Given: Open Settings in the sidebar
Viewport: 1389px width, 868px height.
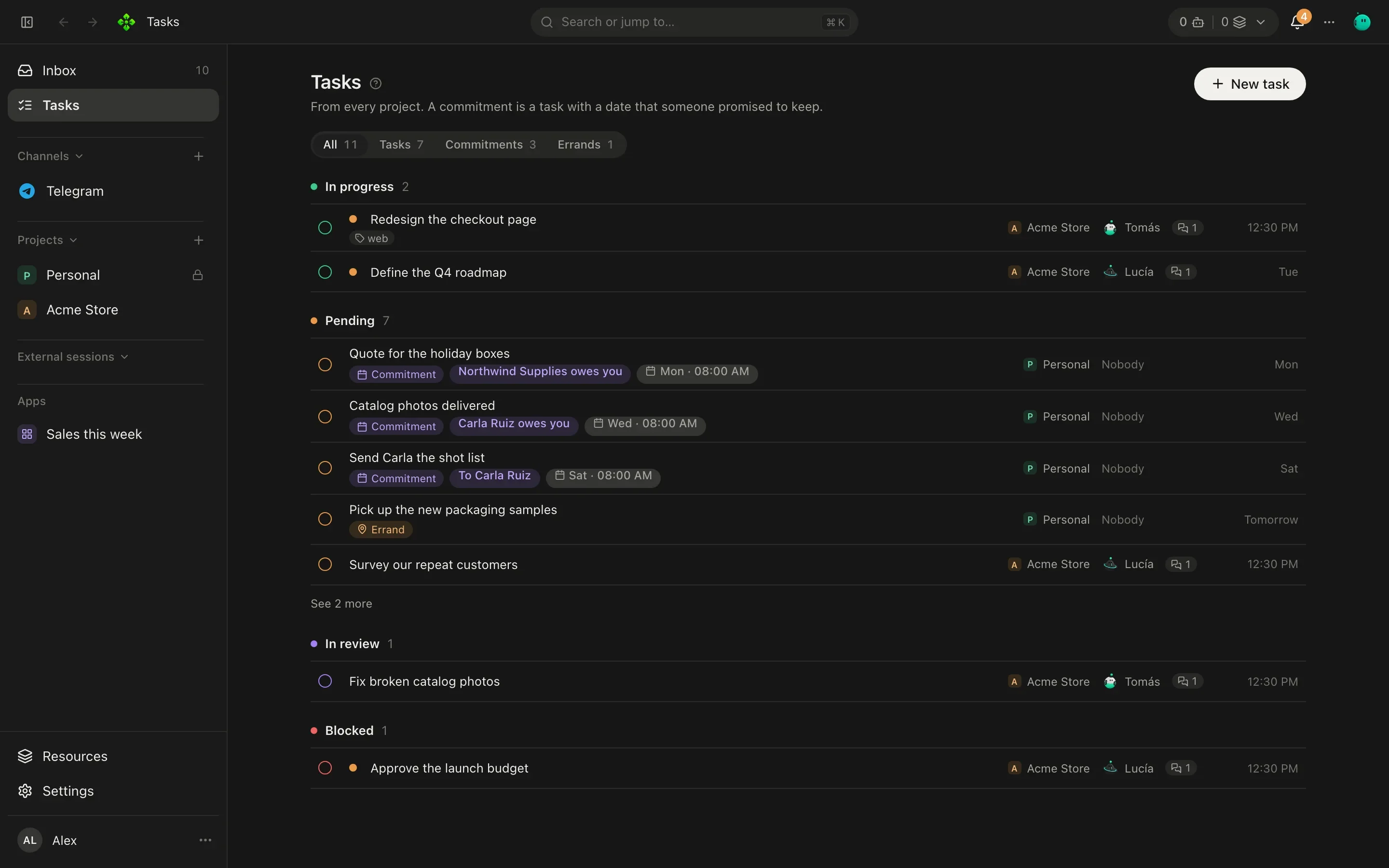Looking at the screenshot, I should point(113,790).
